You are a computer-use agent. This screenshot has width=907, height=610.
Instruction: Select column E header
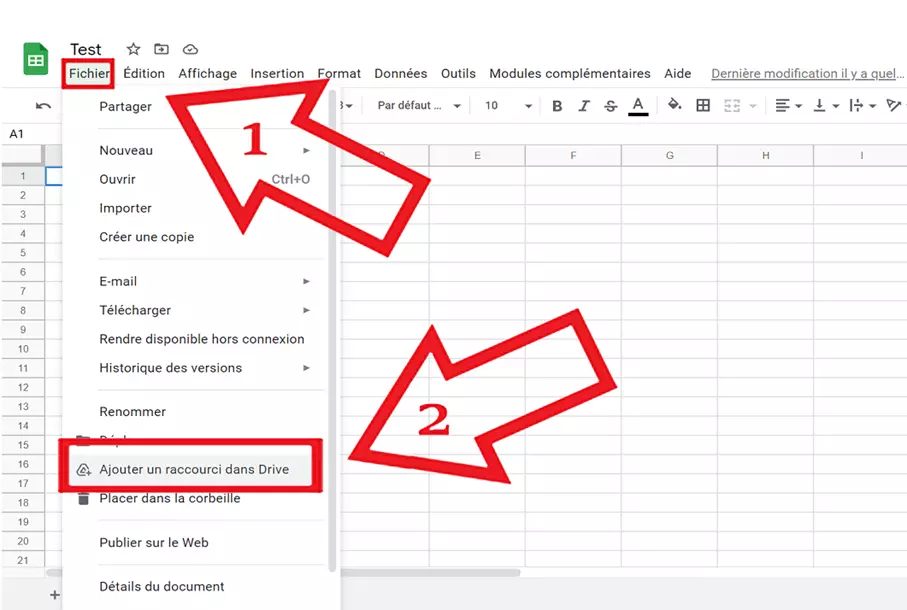tap(477, 156)
